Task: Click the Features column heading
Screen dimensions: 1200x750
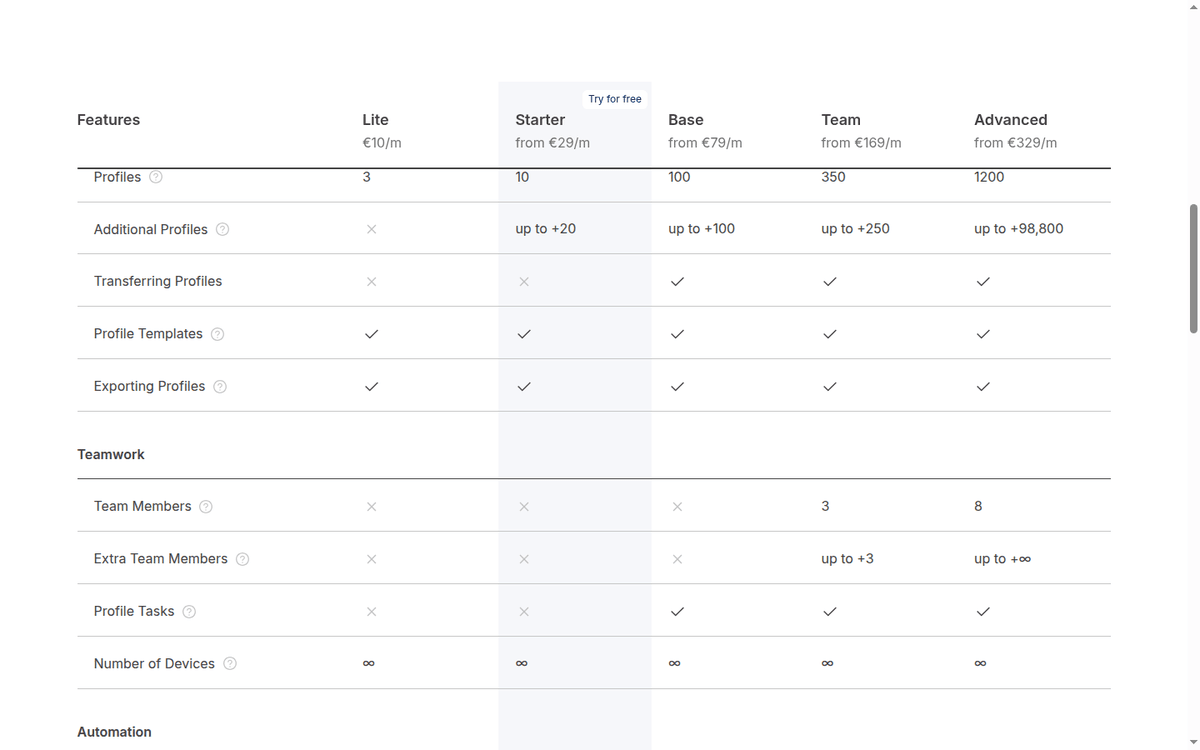Action: click(x=108, y=120)
